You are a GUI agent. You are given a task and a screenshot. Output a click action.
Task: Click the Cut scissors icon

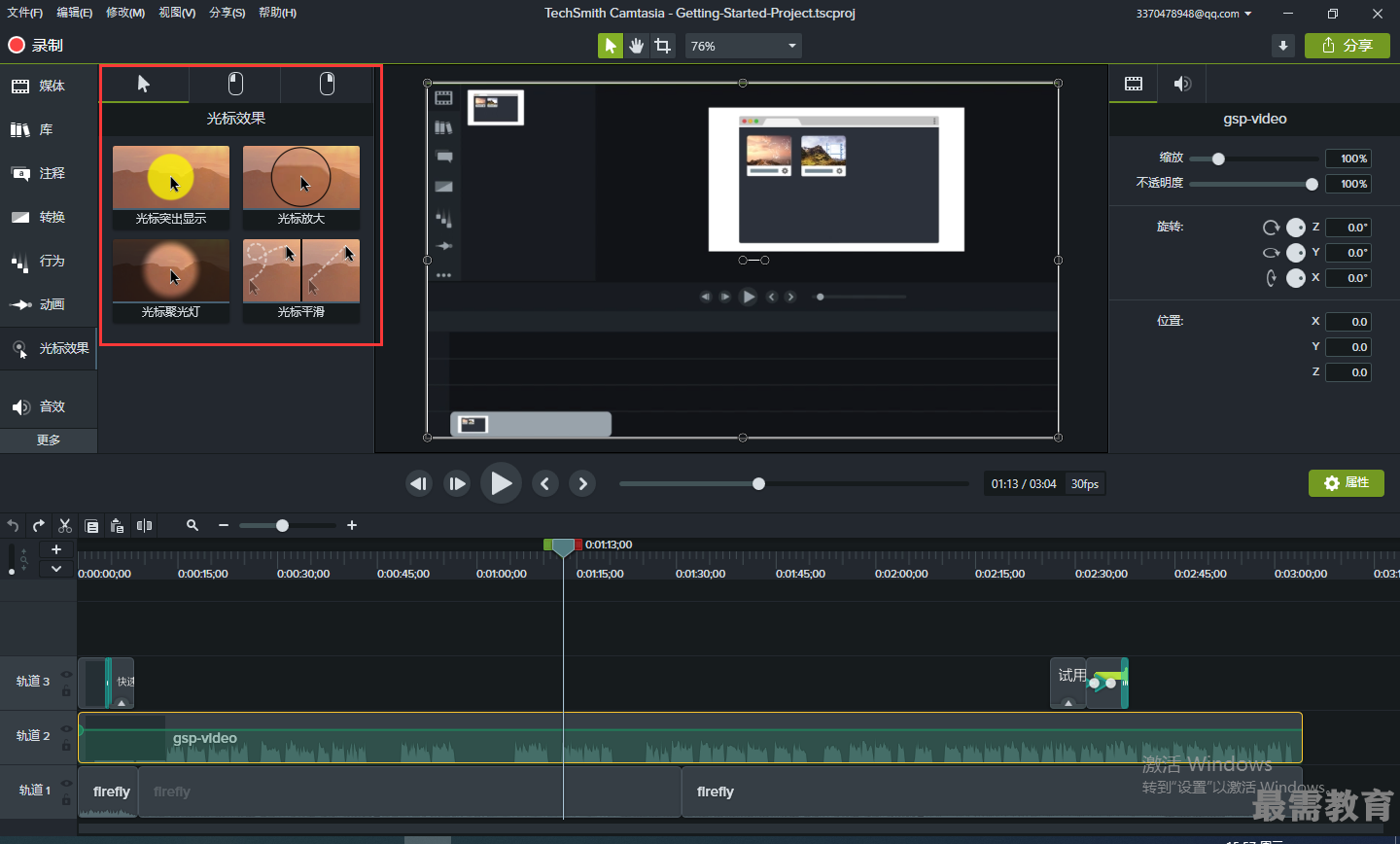tap(65, 526)
